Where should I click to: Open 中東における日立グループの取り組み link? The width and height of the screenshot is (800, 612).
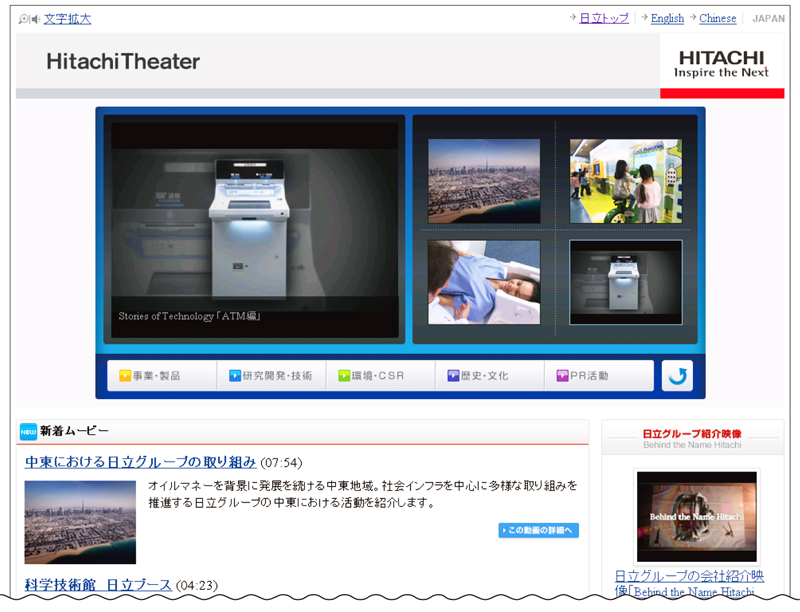(x=140, y=462)
